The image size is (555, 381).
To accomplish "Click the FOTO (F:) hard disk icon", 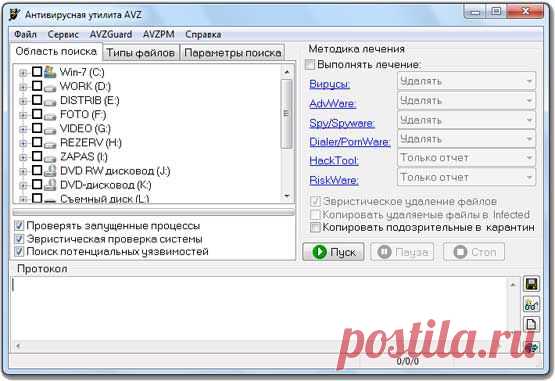I will (x=50, y=116).
